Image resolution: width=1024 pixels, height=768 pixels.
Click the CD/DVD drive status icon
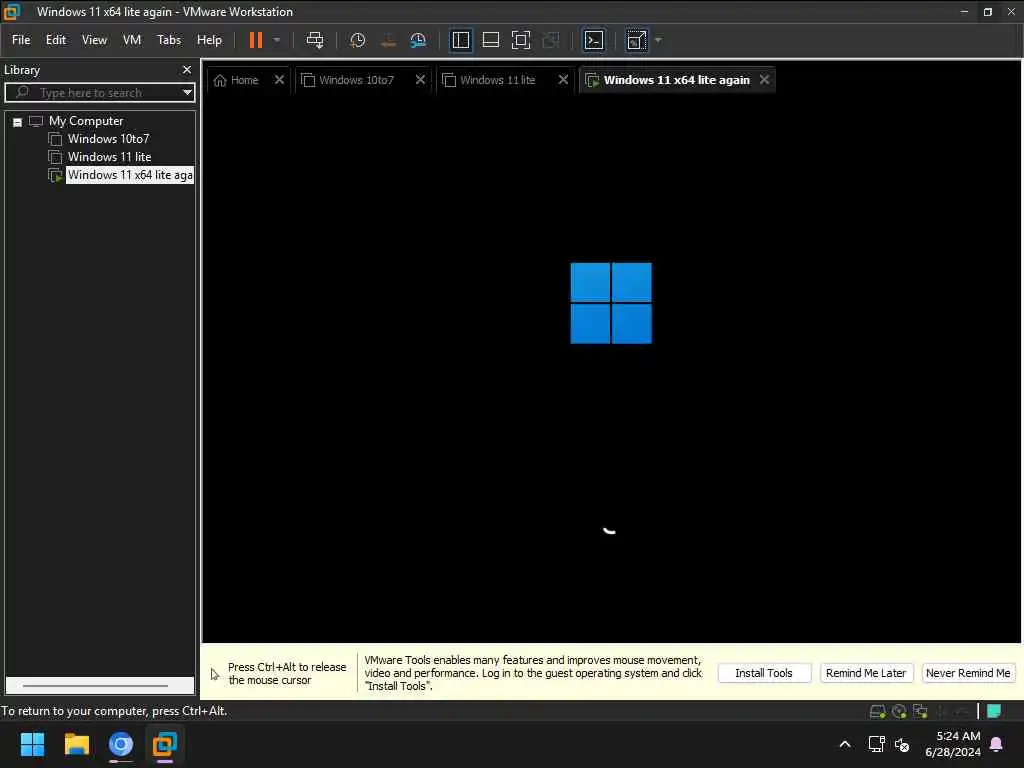899,711
